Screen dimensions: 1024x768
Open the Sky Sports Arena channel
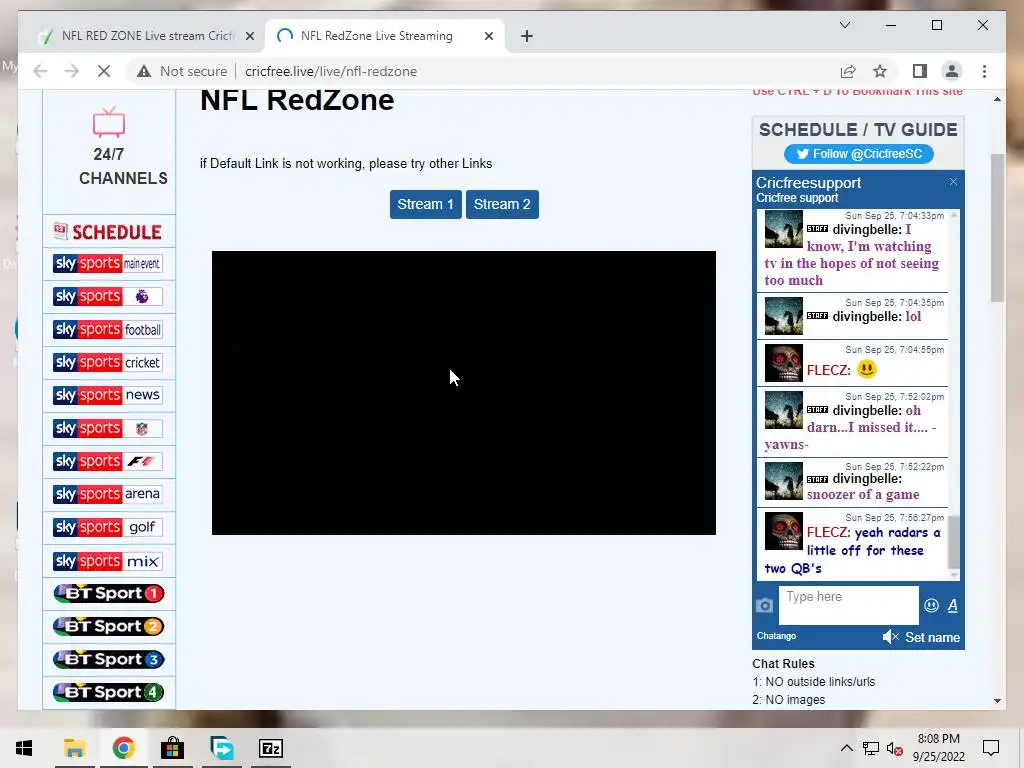click(108, 494)
